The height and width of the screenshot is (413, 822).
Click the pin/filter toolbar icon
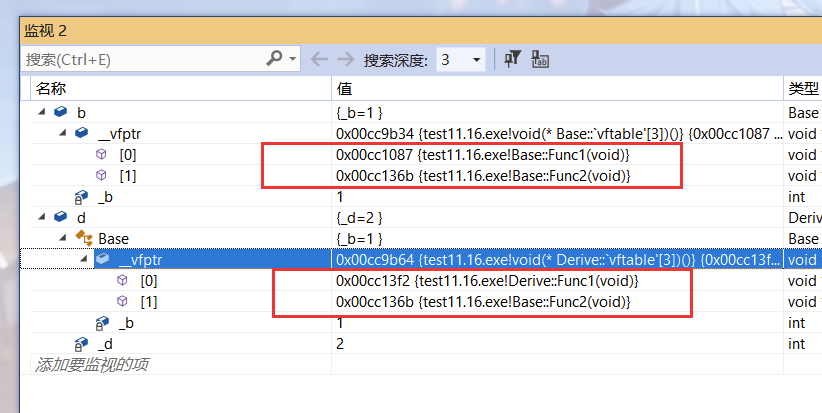point(512,59)
